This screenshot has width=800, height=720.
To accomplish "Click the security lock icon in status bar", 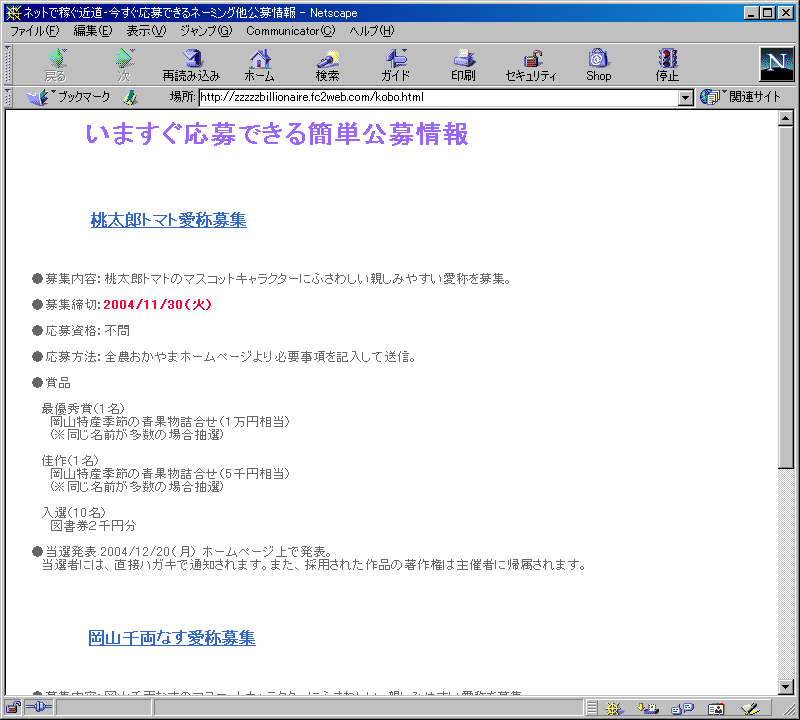I will tap(13, 708).
